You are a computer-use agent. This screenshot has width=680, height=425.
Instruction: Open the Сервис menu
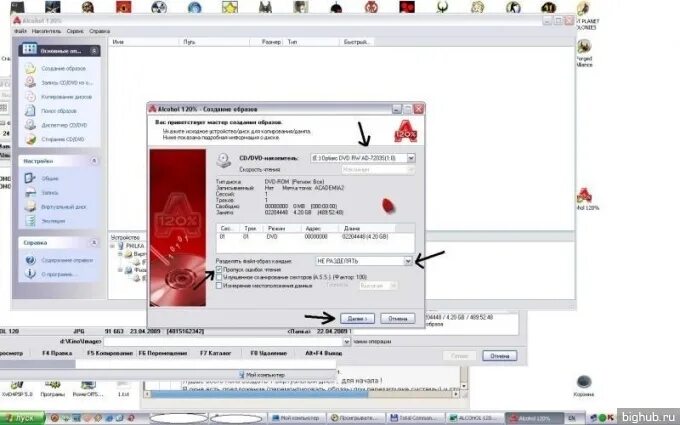tap(75, 31)
